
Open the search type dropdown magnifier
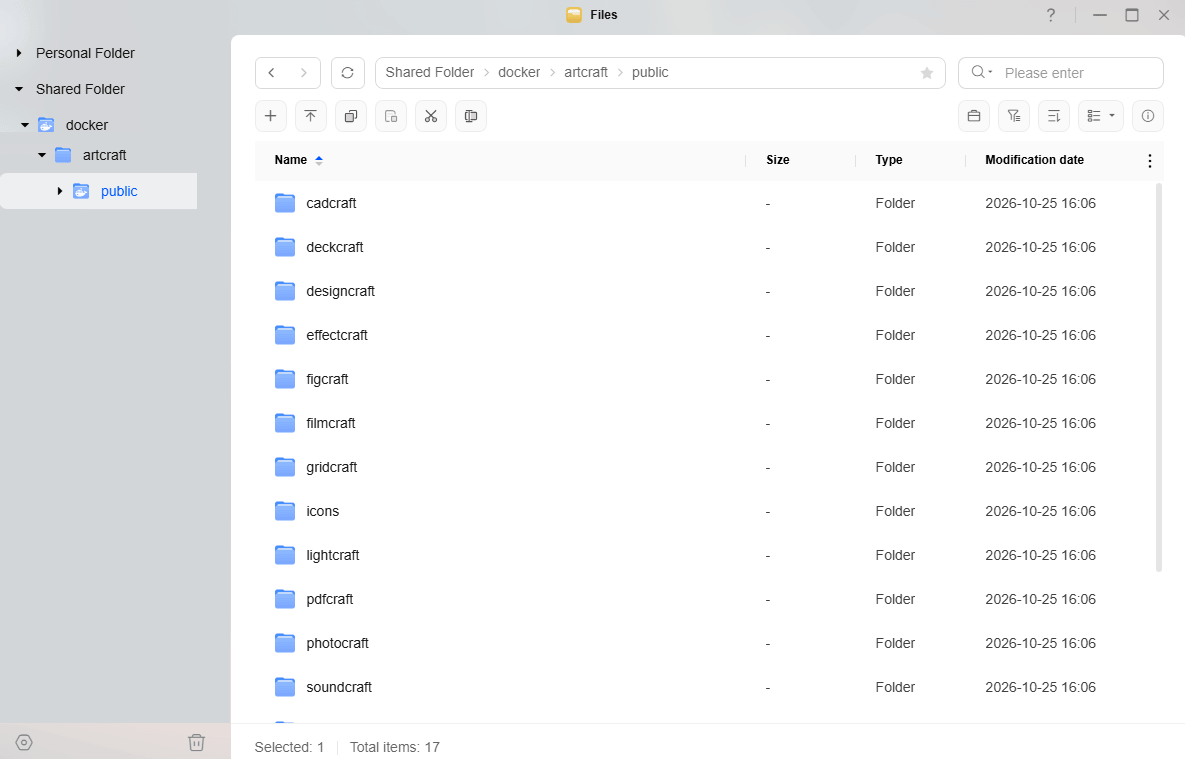click(982, 72)
